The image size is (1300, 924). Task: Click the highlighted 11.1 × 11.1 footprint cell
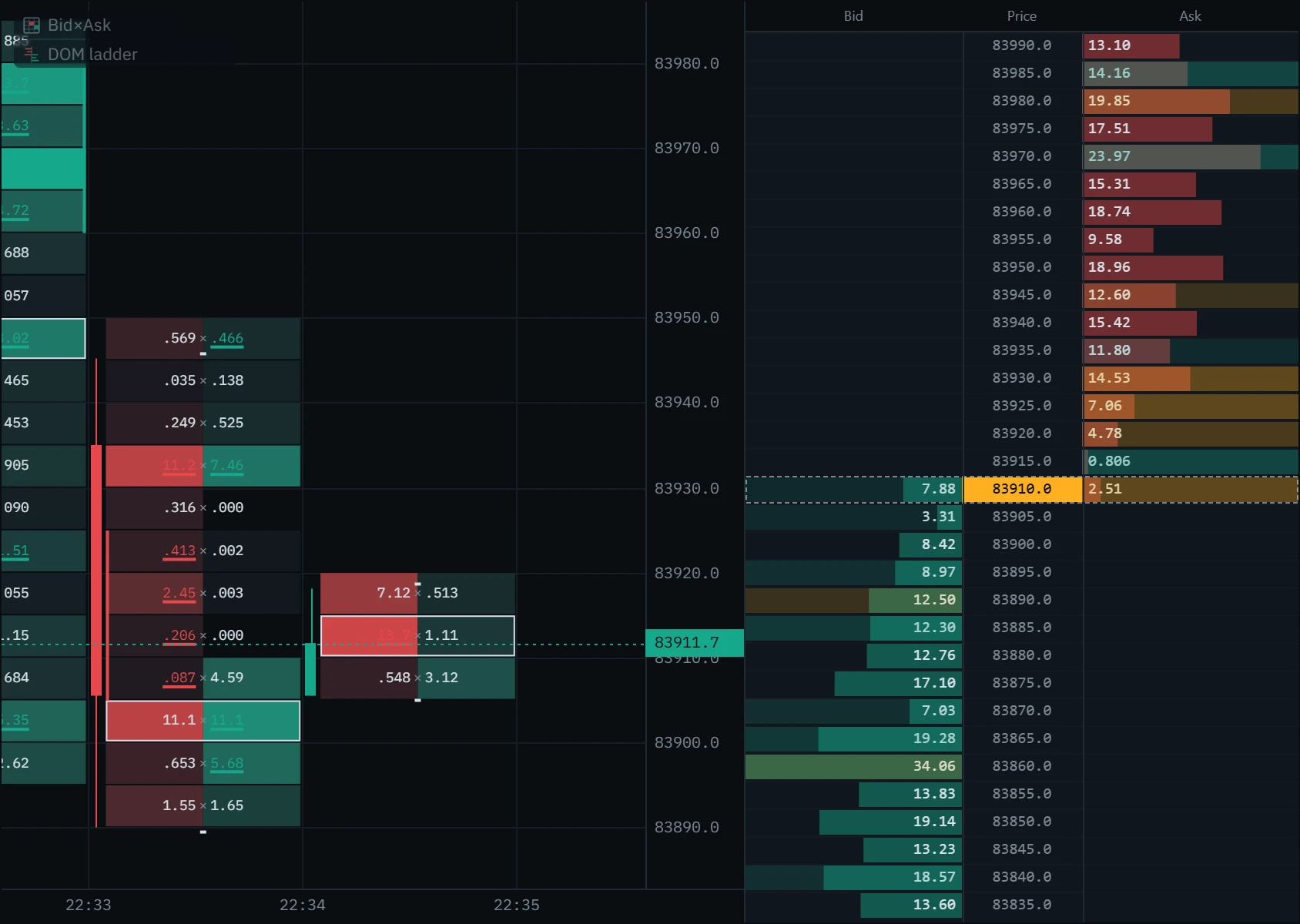click(x=203, y=721)
